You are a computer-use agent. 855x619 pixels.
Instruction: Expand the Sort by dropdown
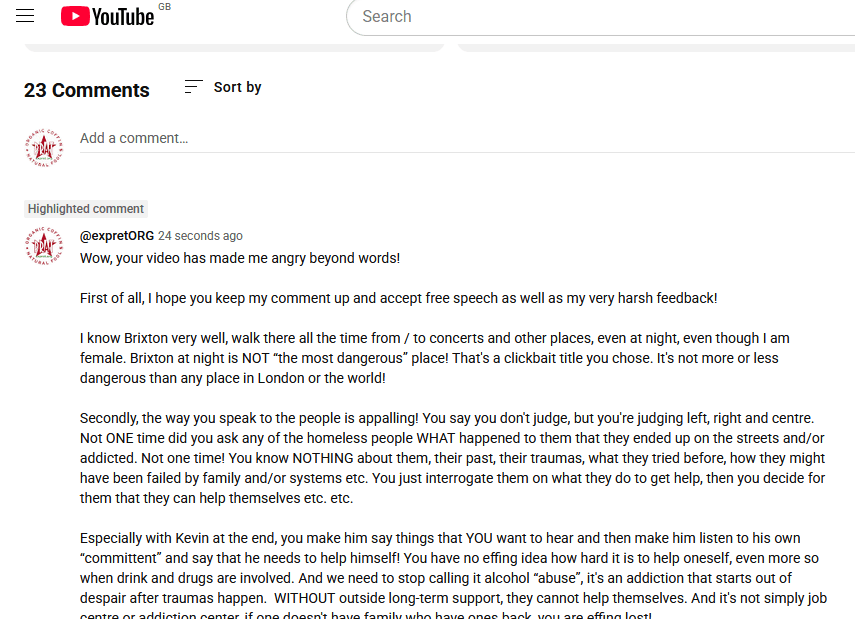pos(237,87)
